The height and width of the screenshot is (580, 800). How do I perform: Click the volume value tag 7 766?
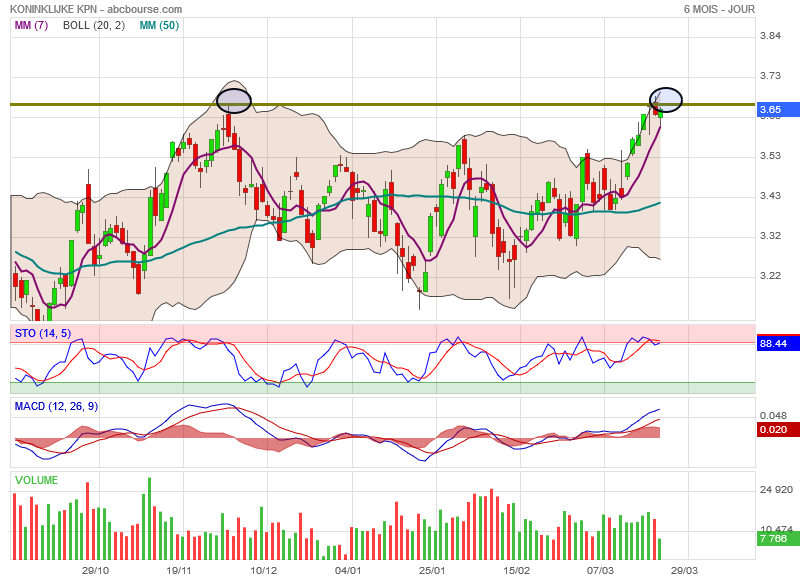778,538
